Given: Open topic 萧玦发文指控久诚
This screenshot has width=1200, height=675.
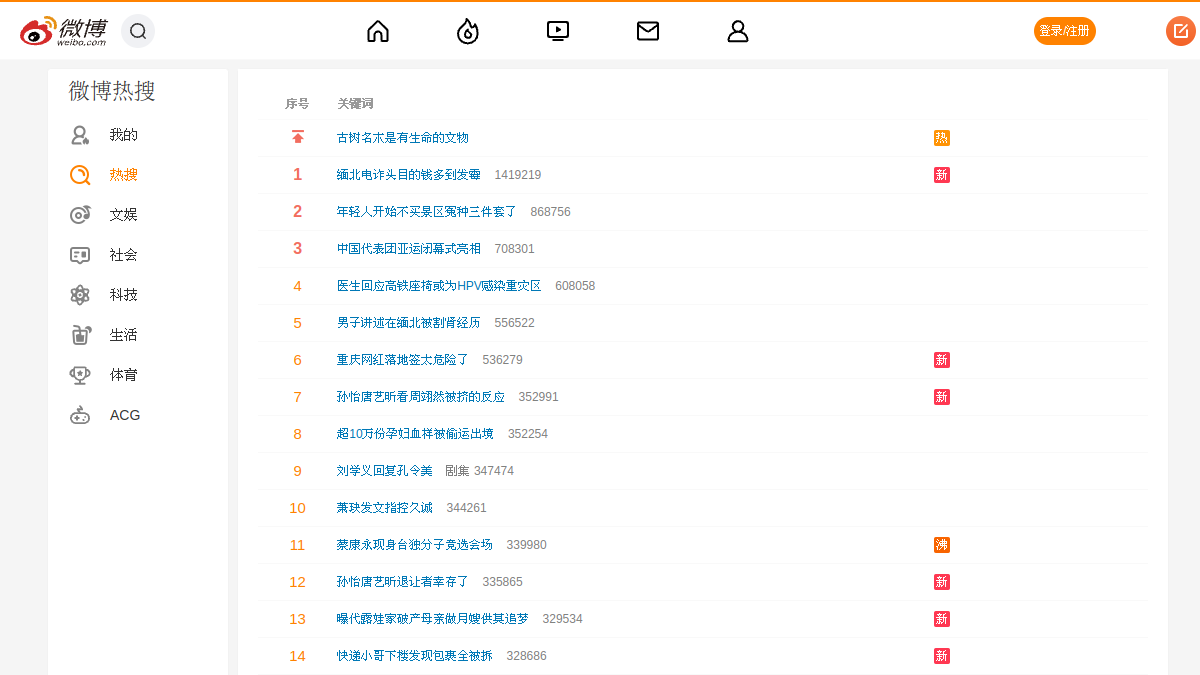Looking at the screenshot, I should click(385, 508).
